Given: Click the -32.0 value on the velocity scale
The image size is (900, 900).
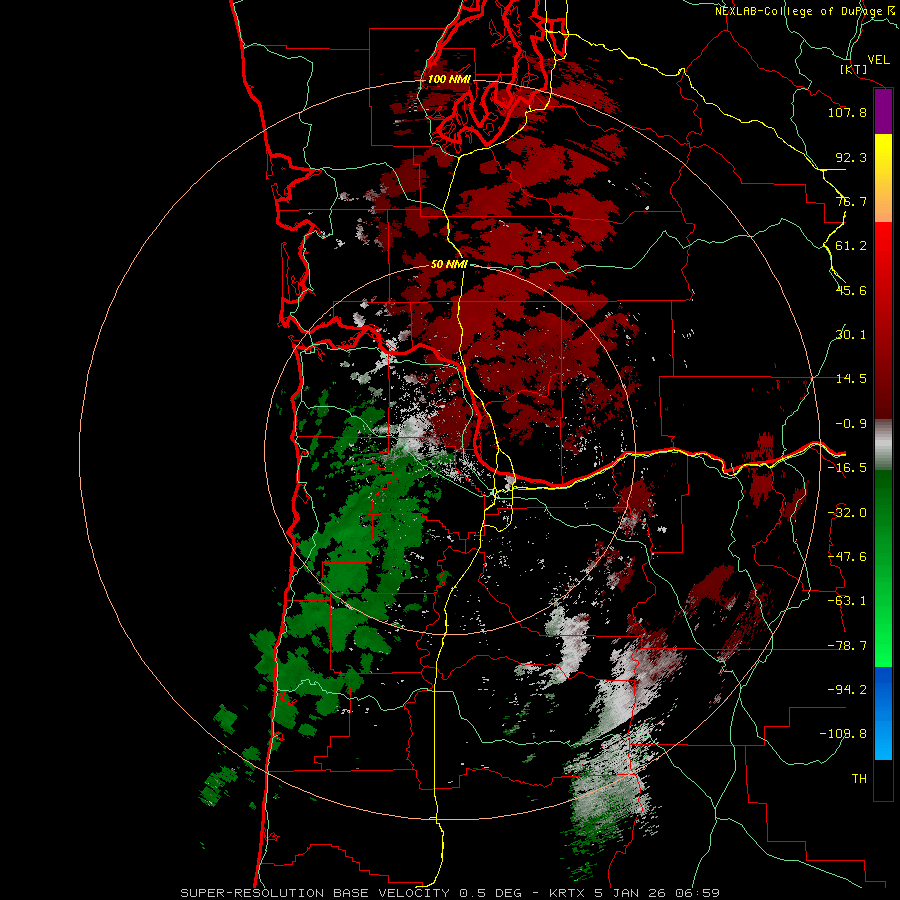Looking at the screenshot, I should click(x=847, y=513).
